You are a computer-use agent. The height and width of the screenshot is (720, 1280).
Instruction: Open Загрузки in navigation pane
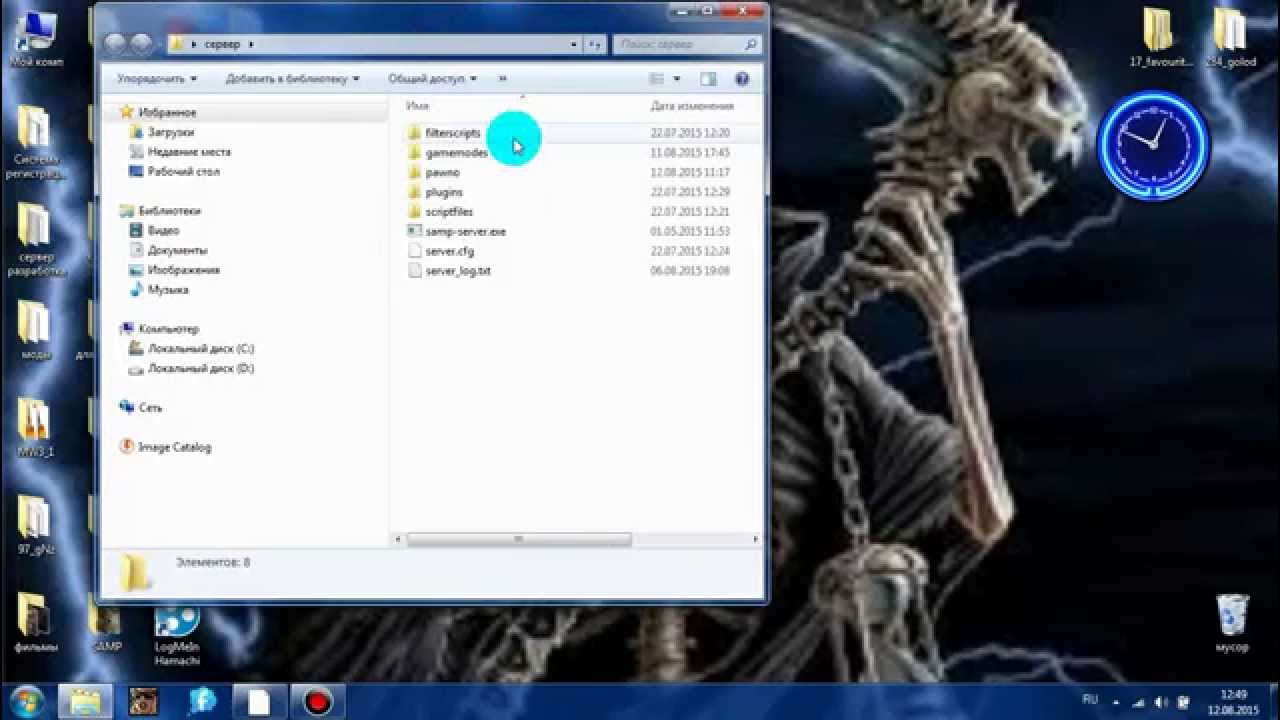[x=170, y=132]
